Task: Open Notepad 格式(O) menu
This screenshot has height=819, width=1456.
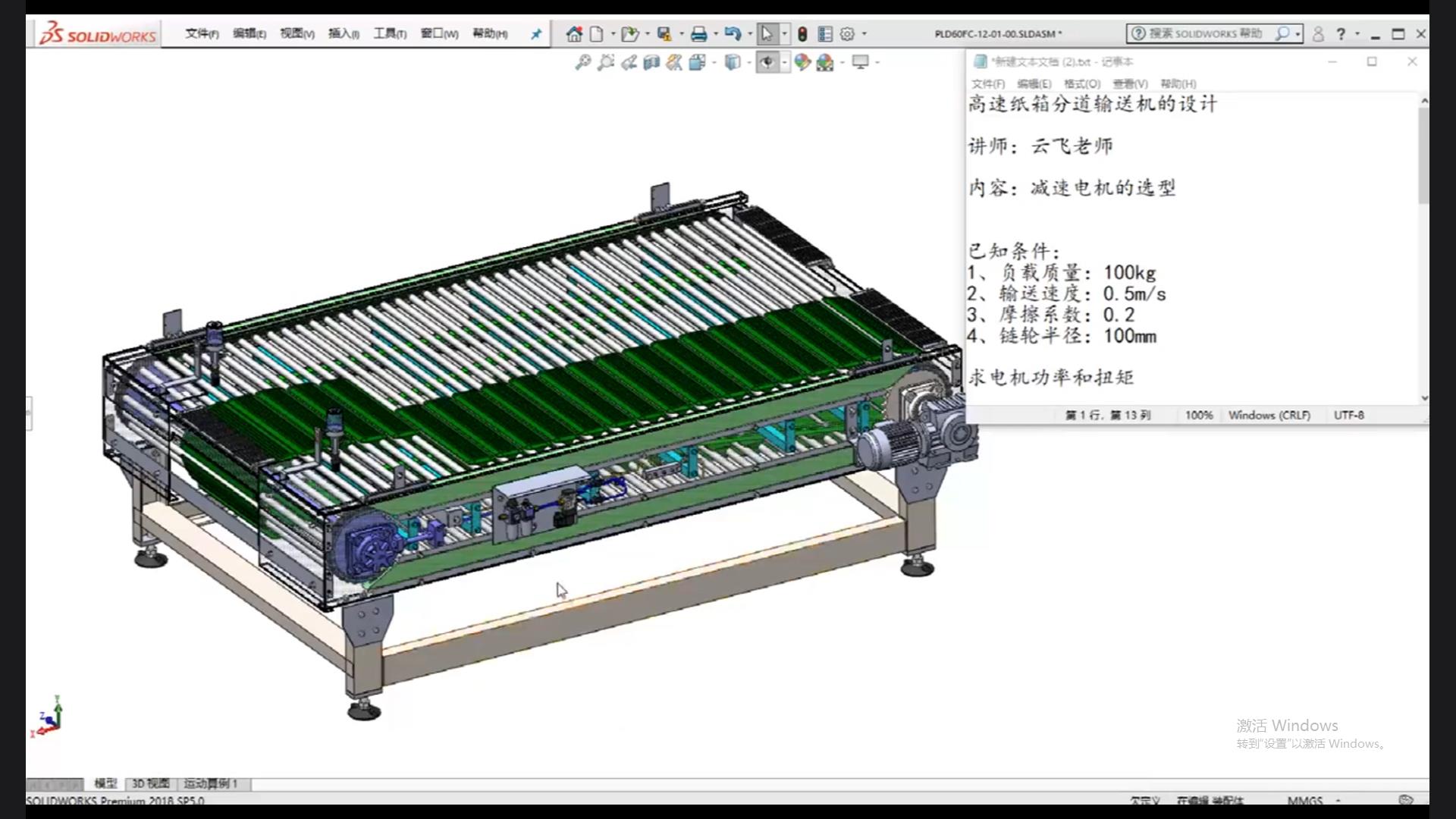Action: pos(1081,83)
